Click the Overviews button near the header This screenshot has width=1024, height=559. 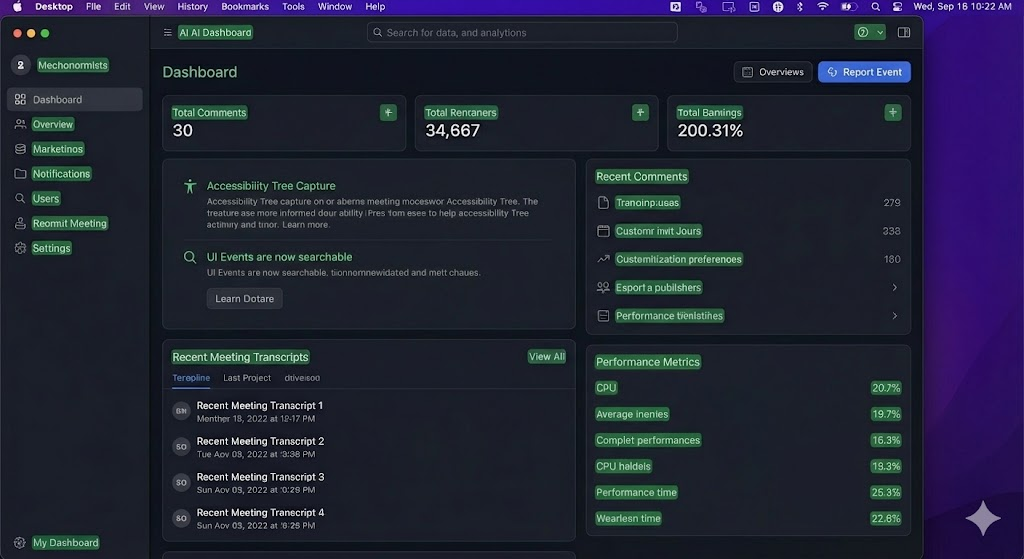click(772, 72)
